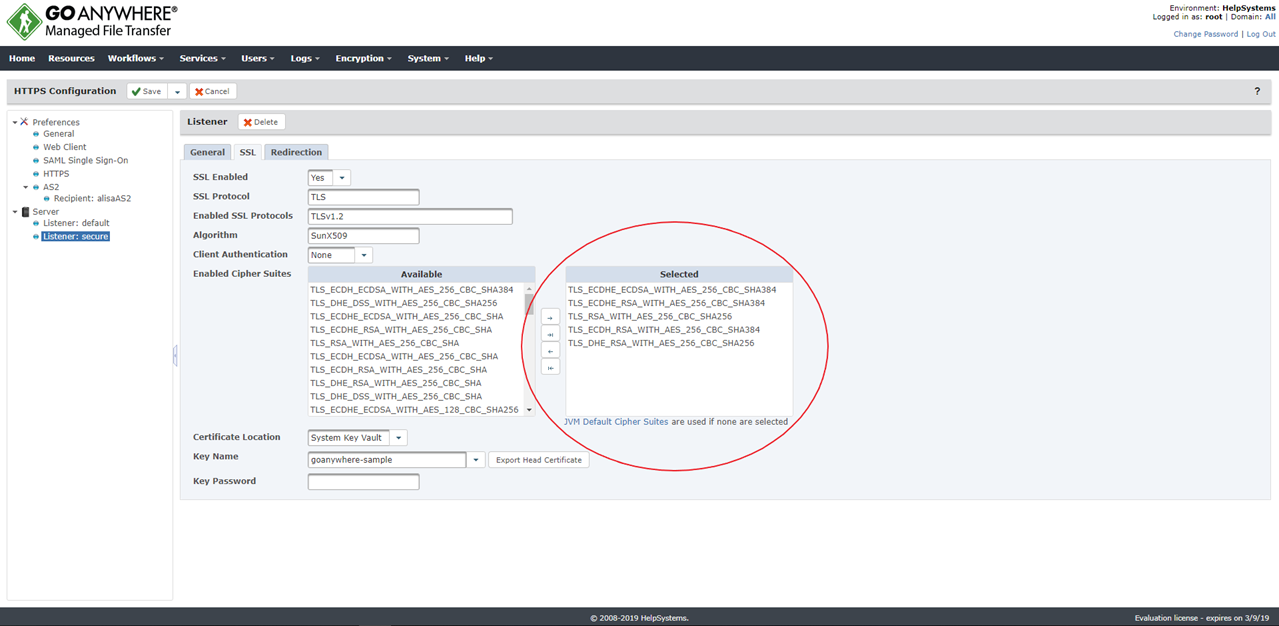This screenshot has width=1279, height=626.
Task: Select Recipient: alisaAS2 tree item
Action: 92,198
